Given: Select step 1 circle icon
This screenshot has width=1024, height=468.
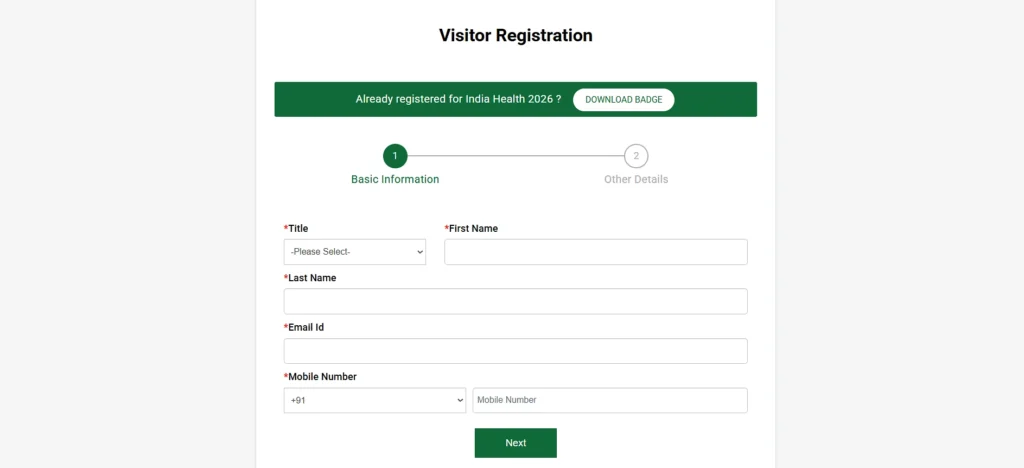Looking at the screenshot, I should tap(395, 156).
